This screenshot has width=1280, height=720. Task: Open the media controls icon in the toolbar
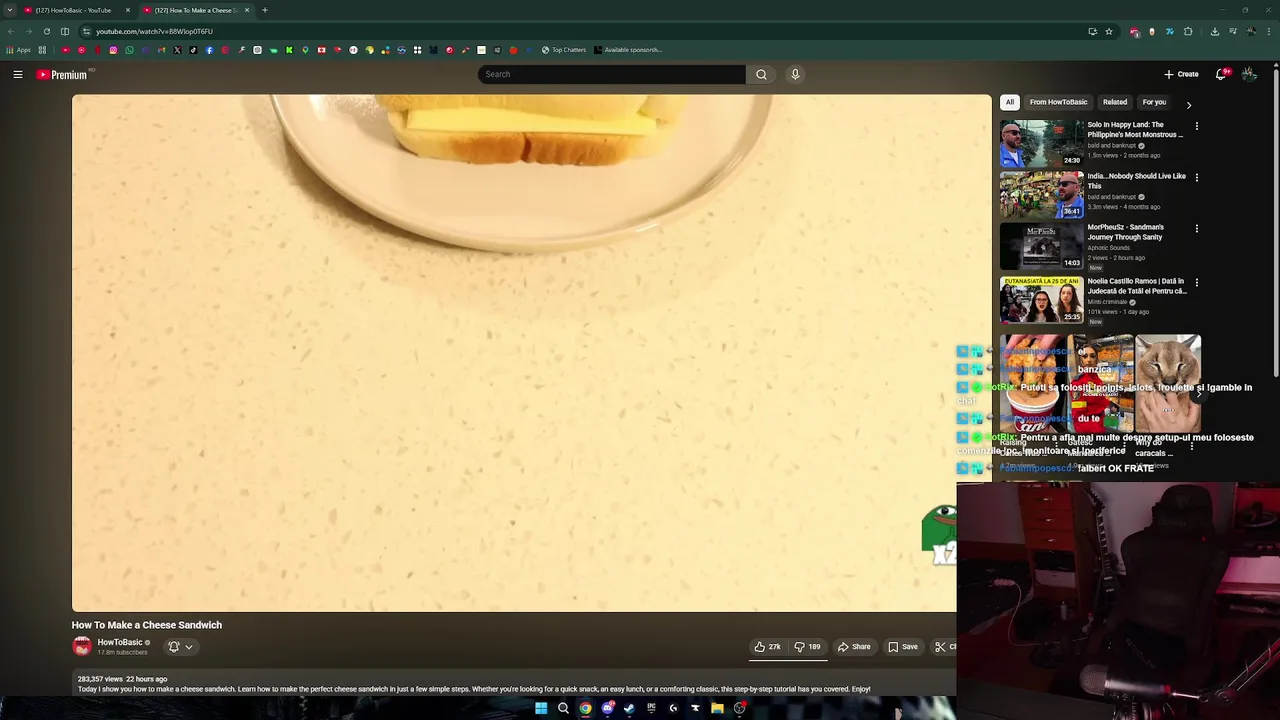click(x=1233, y=31)
